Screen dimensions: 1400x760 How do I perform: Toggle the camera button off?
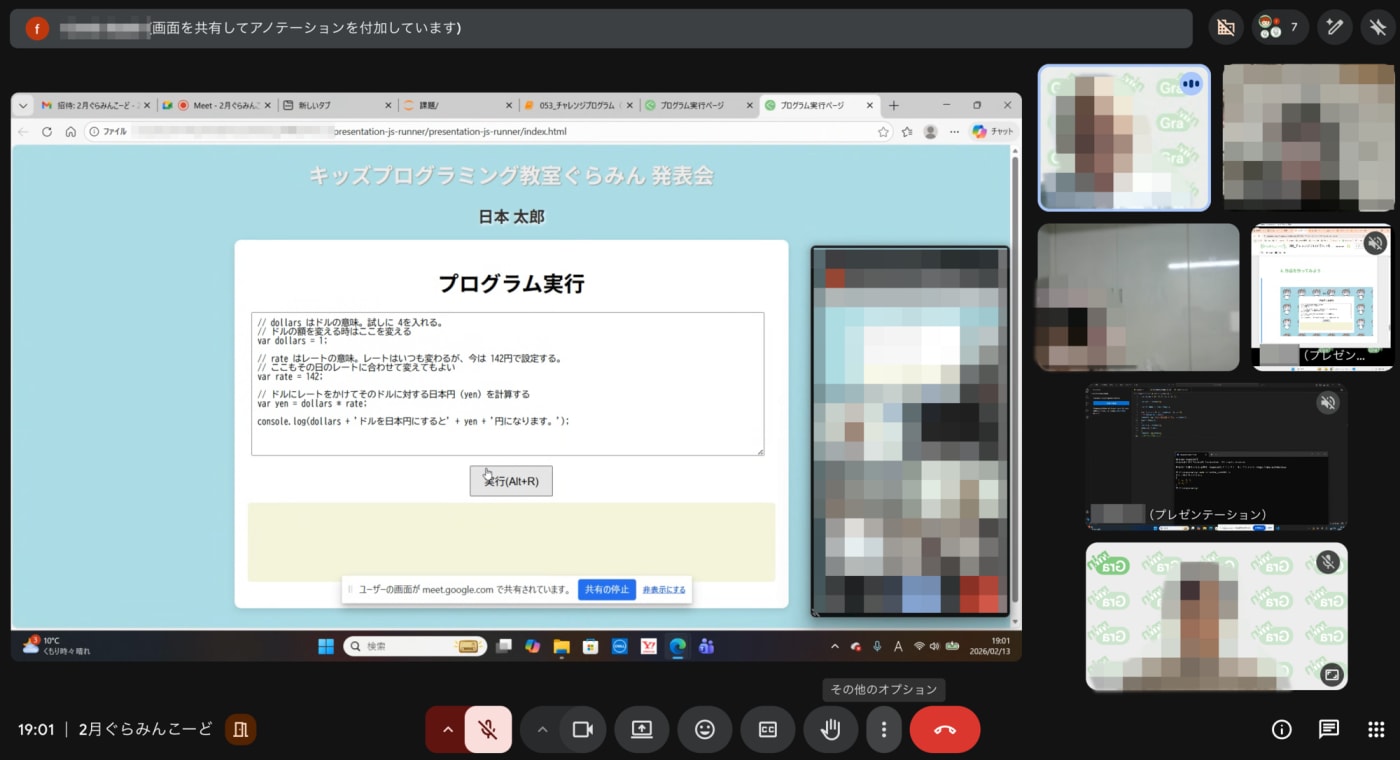tap(583, 730)
